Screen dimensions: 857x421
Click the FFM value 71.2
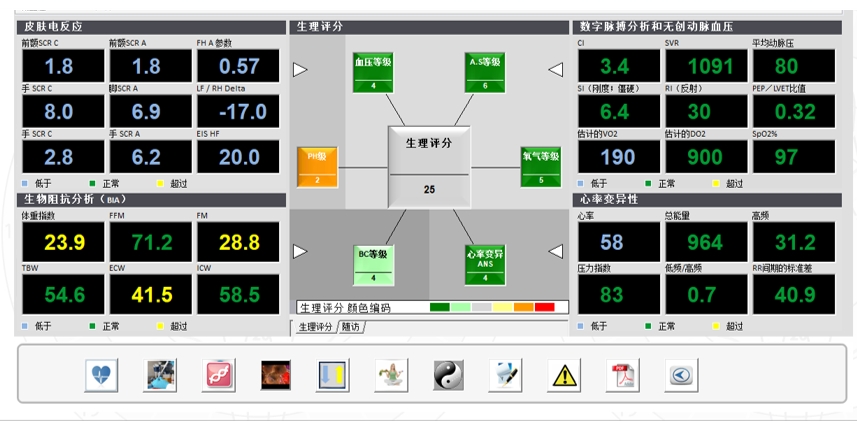(x=151, y=242)
